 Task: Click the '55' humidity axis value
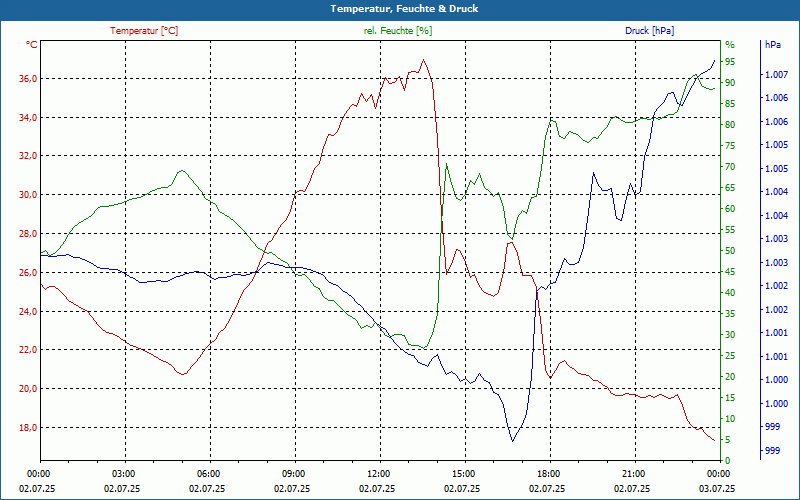click(x=730, y=230)
